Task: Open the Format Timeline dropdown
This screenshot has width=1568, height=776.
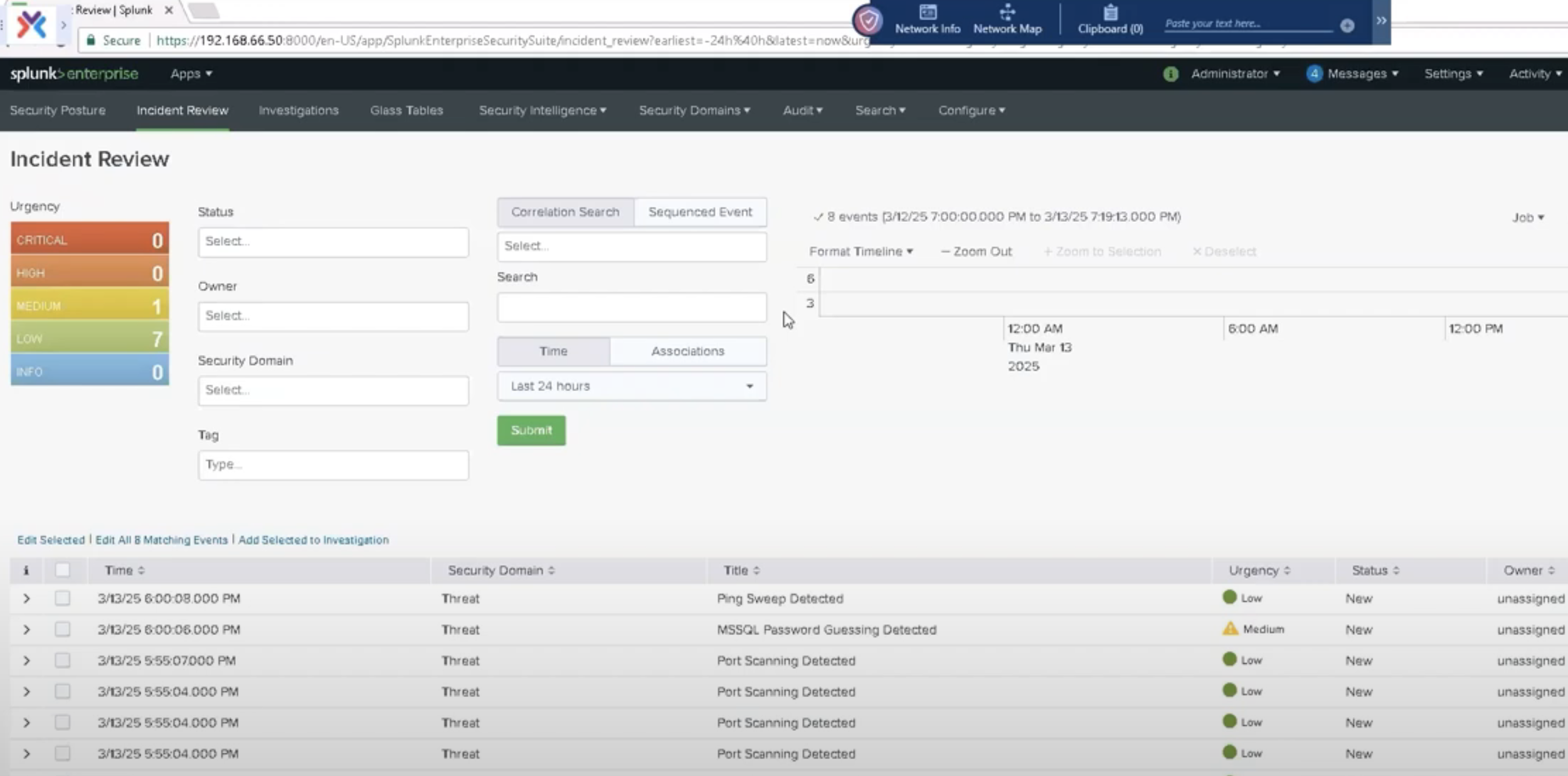Action: click(x=861, y=251)
